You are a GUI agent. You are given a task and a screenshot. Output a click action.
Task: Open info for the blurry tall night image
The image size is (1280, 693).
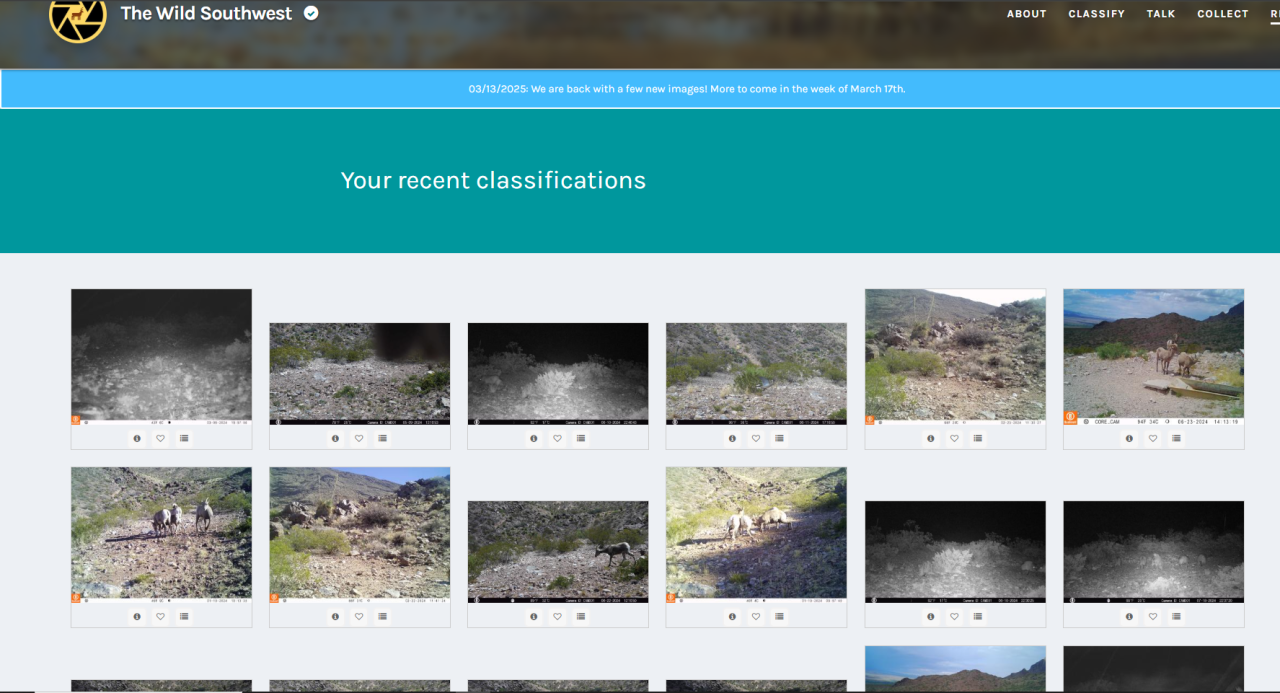point(137,438)
